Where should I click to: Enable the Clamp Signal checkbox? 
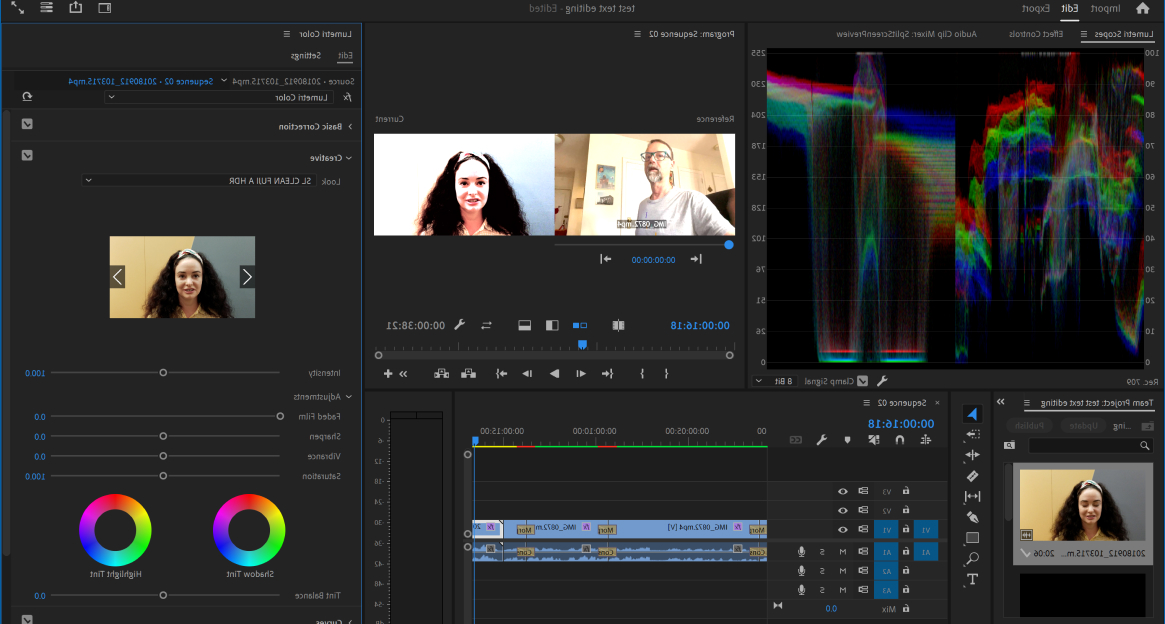pyautogui.click(x=862, y=381)
